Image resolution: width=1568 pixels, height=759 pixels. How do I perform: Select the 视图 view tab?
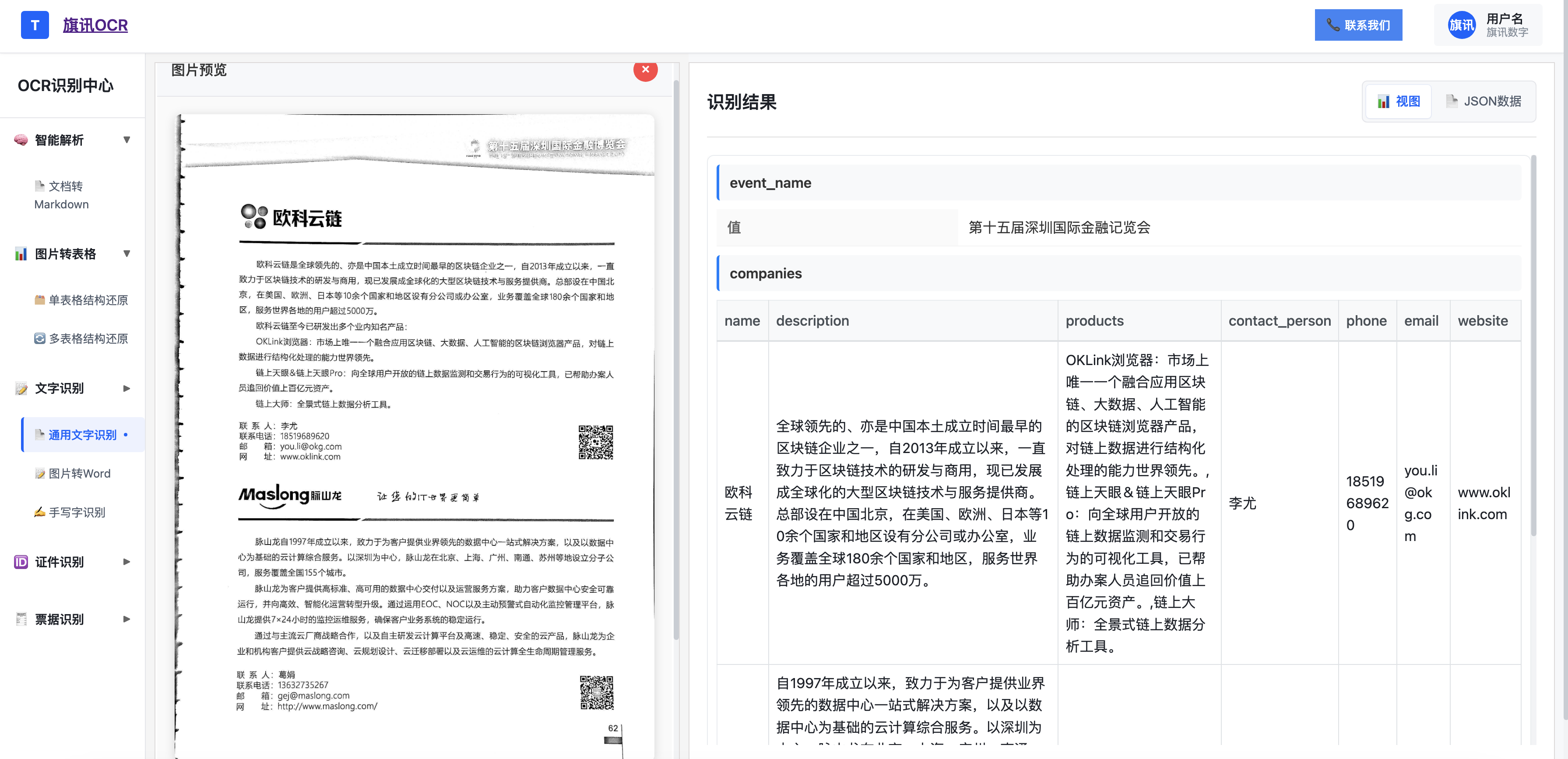click(x=1398, y=101)
